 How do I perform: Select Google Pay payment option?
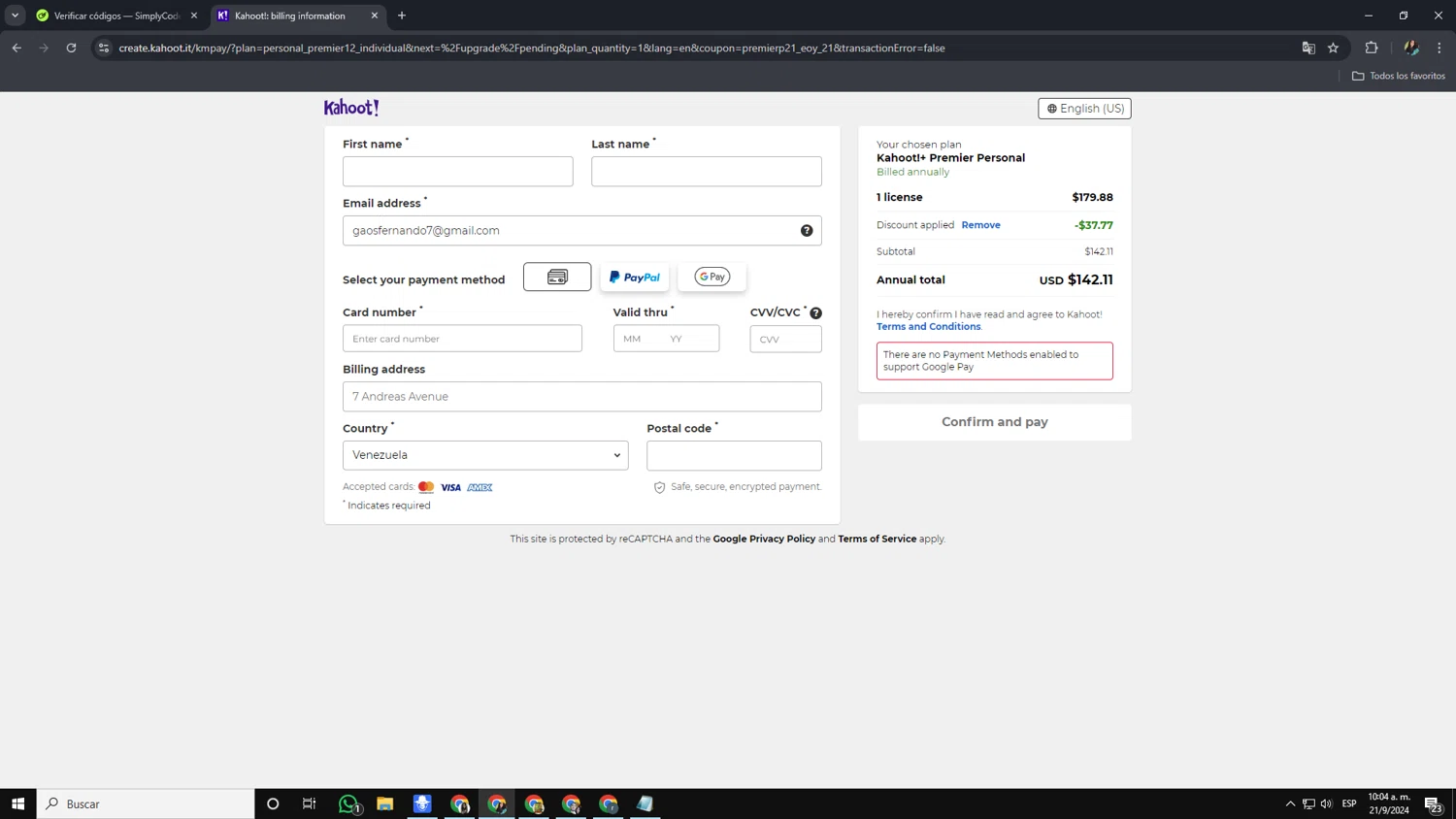coord(711,278)
